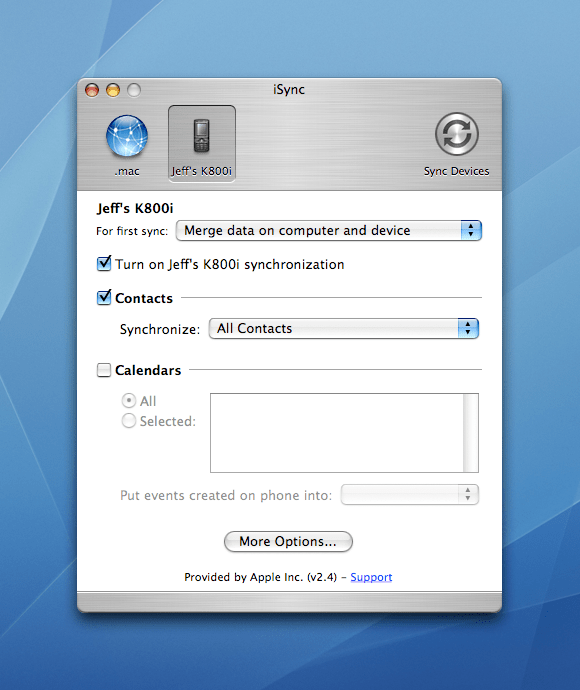Select the All calendars radio button
The image size is (580, 690).
pyautogui.click(x=128, y=400)
